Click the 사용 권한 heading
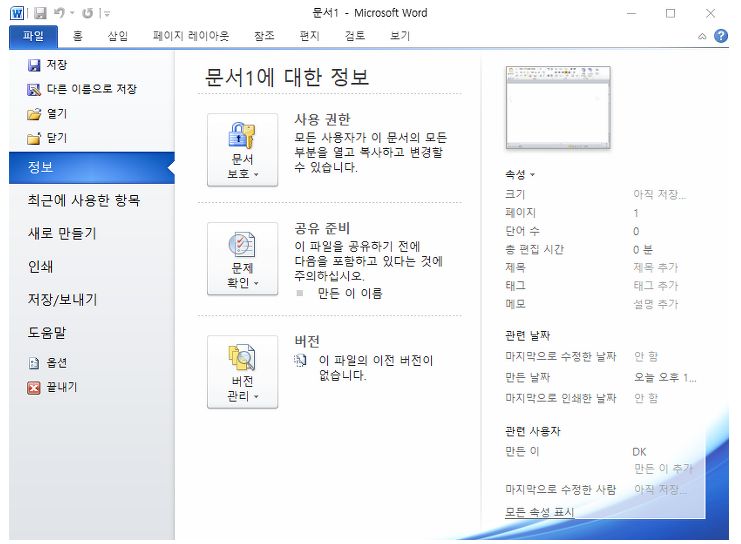The width and height of the screenshot is (741, 544). (322, 119)
